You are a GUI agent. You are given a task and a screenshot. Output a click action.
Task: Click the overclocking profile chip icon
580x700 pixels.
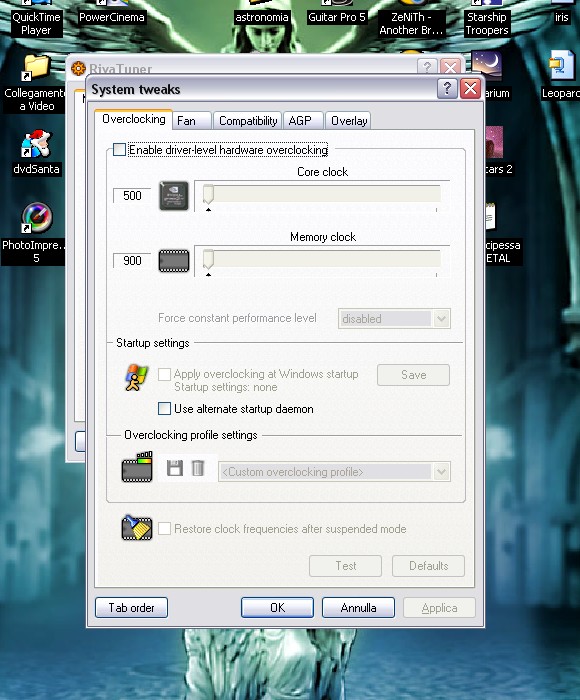137,467
